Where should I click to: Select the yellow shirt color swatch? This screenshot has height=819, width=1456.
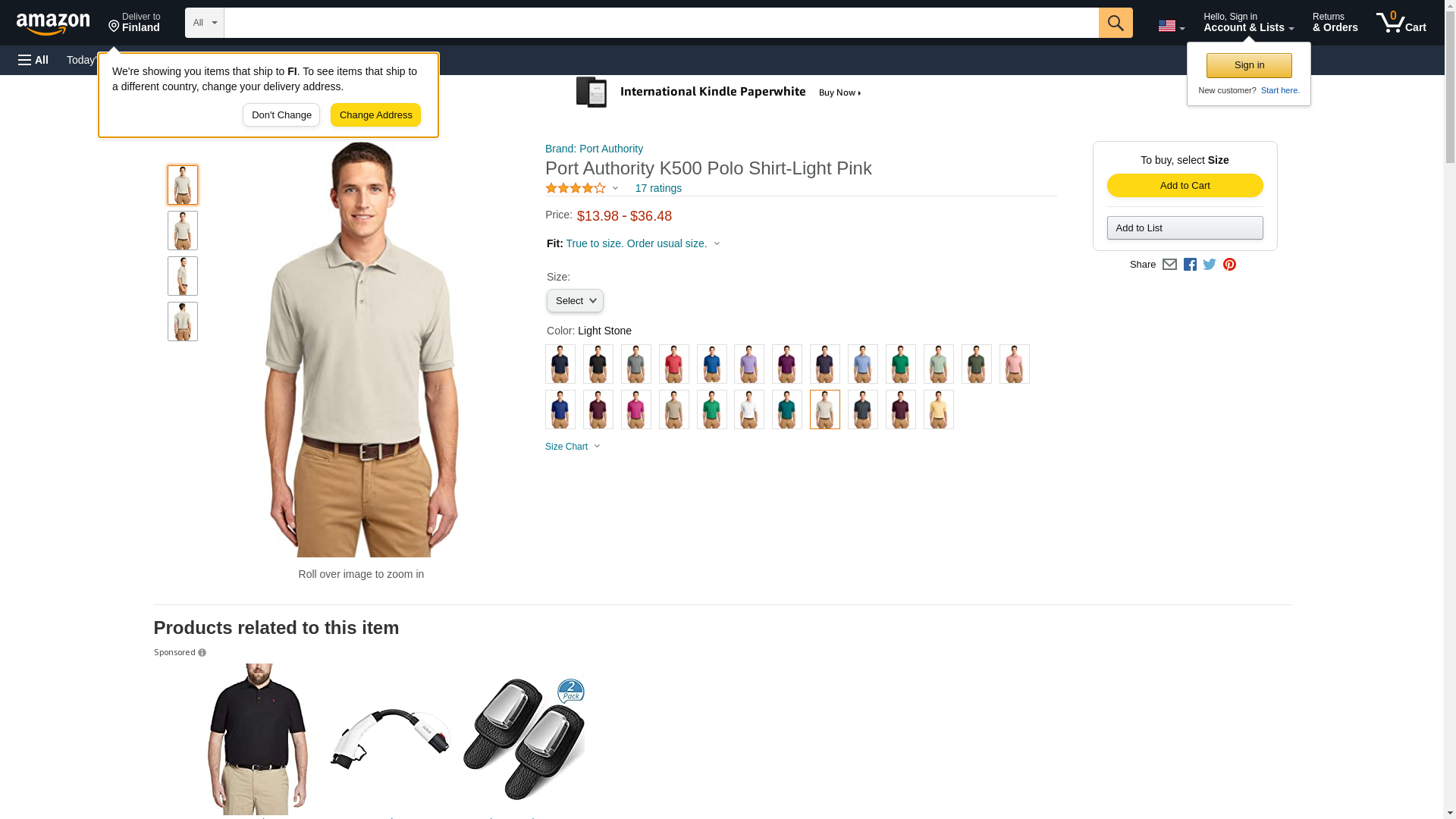tap(938, 409)
